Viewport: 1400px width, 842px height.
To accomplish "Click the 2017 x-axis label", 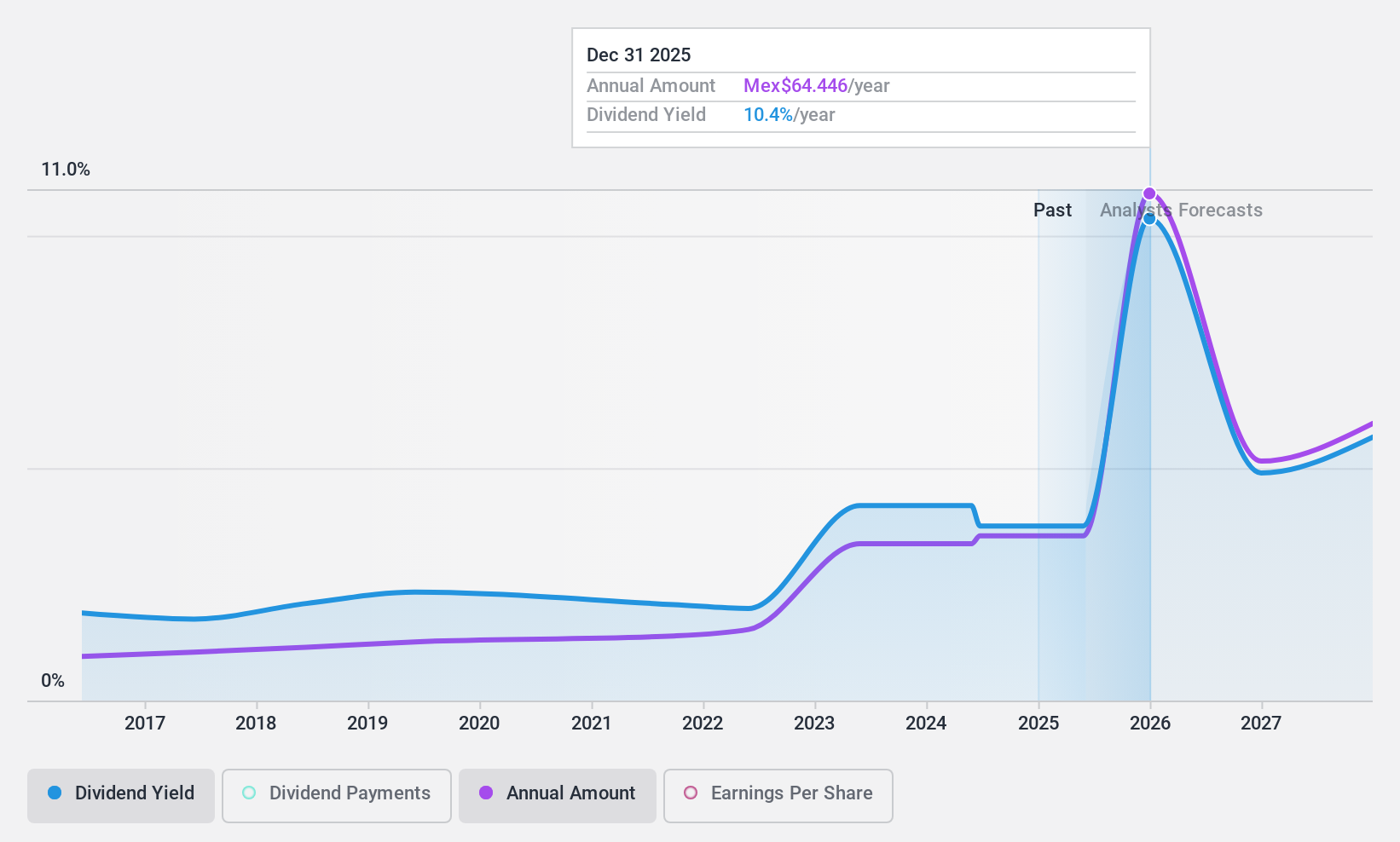I will click(145, 723).
